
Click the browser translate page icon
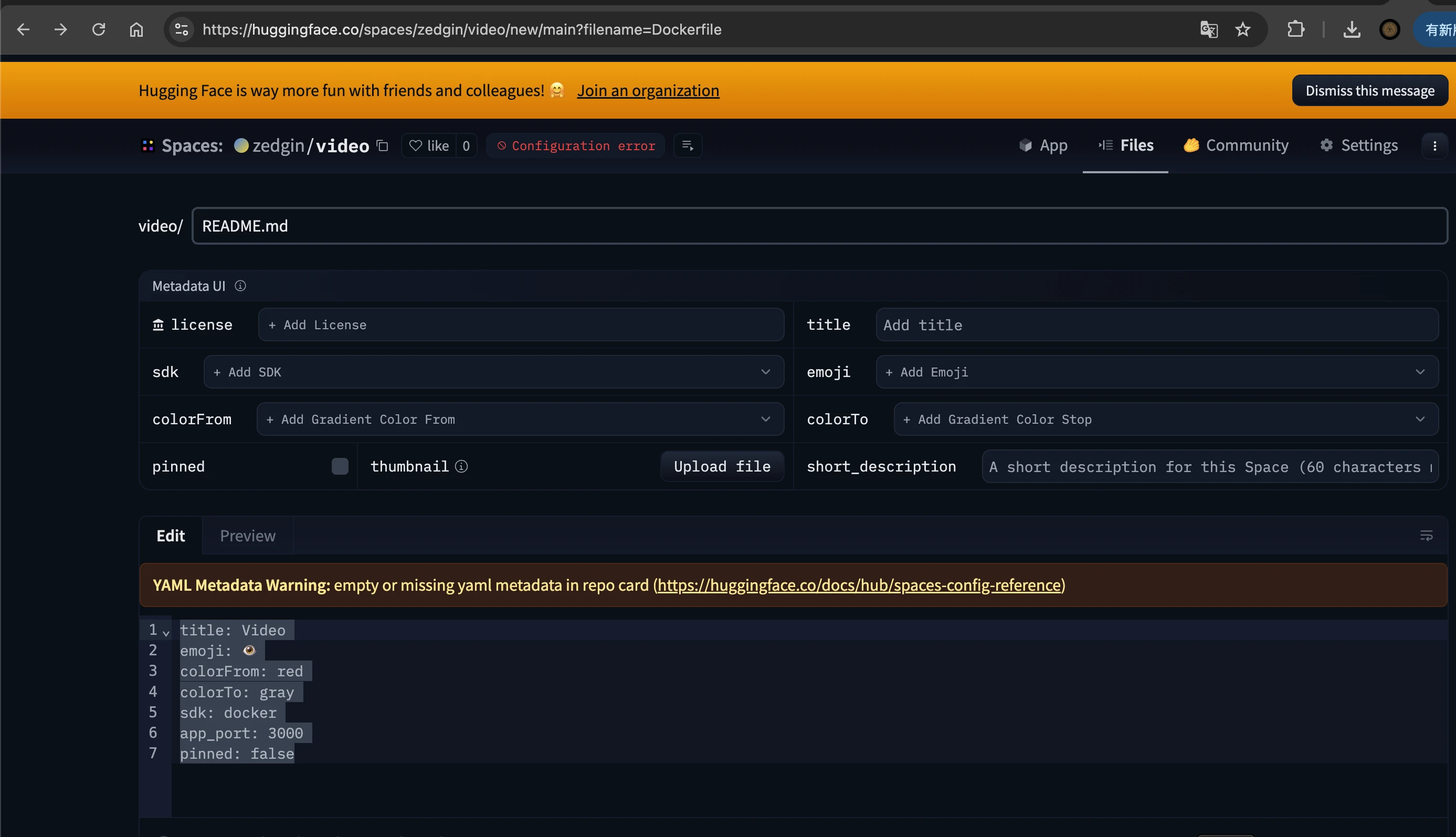pyautogui.click(x=1208, y=29)
